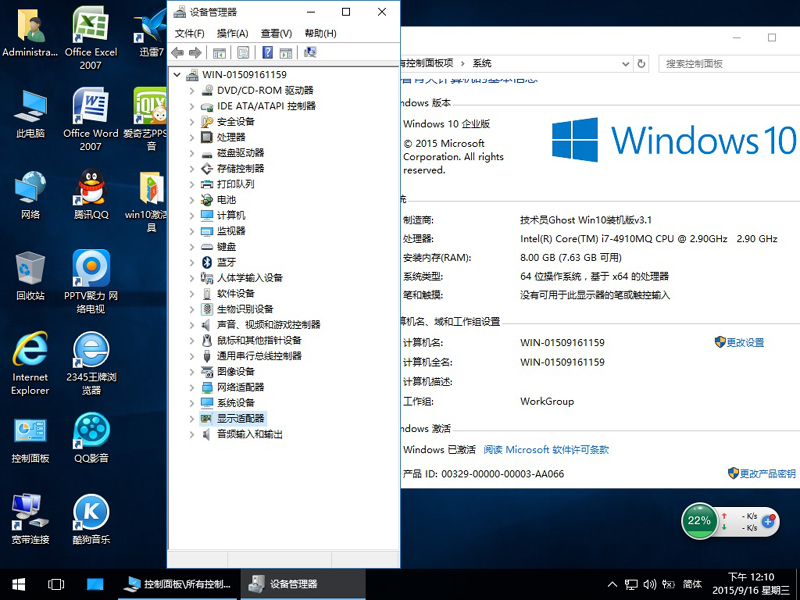Open the Administrator folder desktop icon
This screenshot has height=600, width=800.
click(x=30, y=32)
